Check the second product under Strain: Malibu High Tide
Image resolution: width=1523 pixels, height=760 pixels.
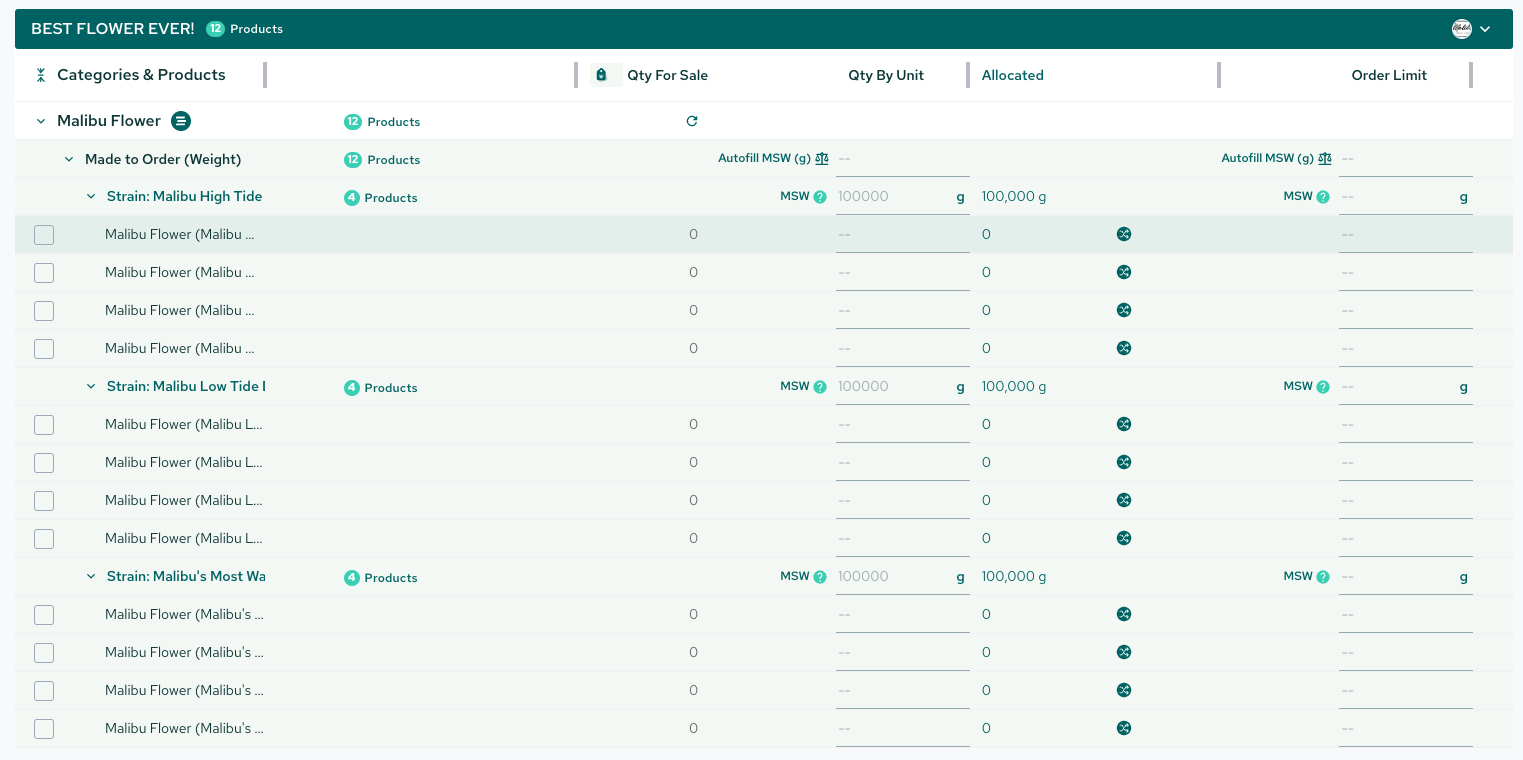pos(44,273)
